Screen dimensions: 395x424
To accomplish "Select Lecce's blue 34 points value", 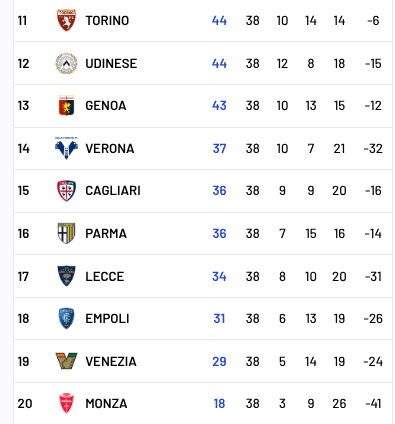I will pyautogui.click(x=219, y=276).
